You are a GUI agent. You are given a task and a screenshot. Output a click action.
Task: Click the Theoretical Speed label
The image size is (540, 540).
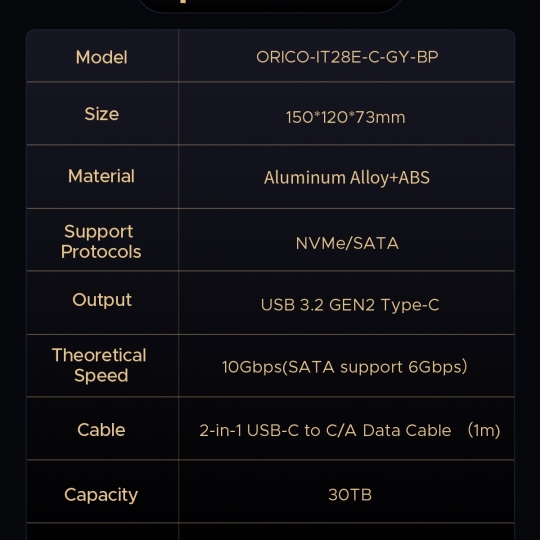tap(100, 365)
